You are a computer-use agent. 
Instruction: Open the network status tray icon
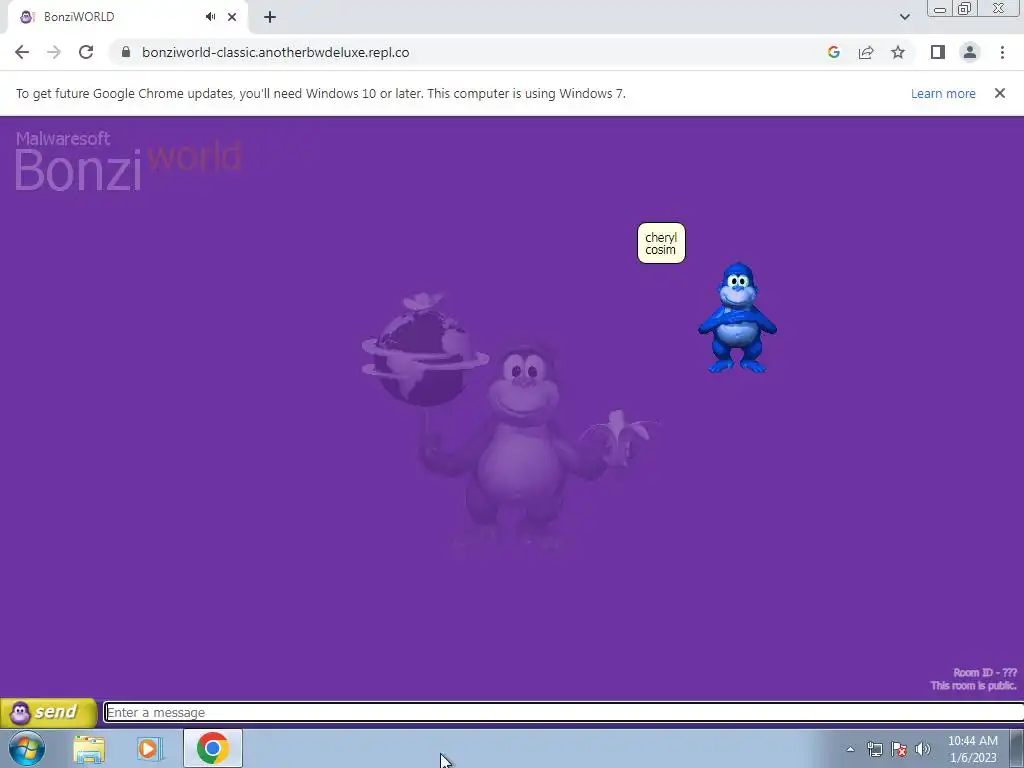pyautogui.click(x=874, y=749)
